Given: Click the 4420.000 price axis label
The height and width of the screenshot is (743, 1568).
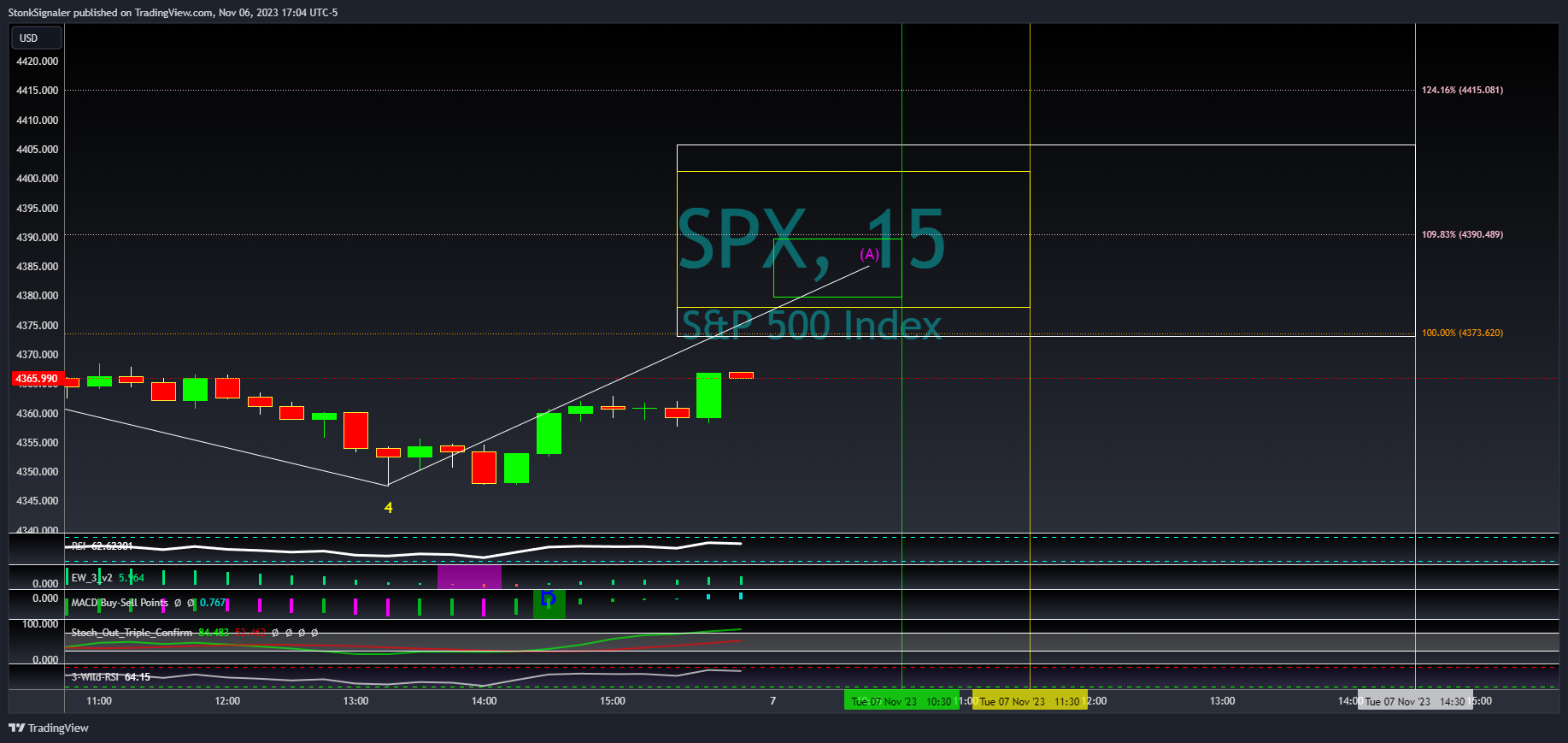Looking at the screenshot, I should (38, 62).
